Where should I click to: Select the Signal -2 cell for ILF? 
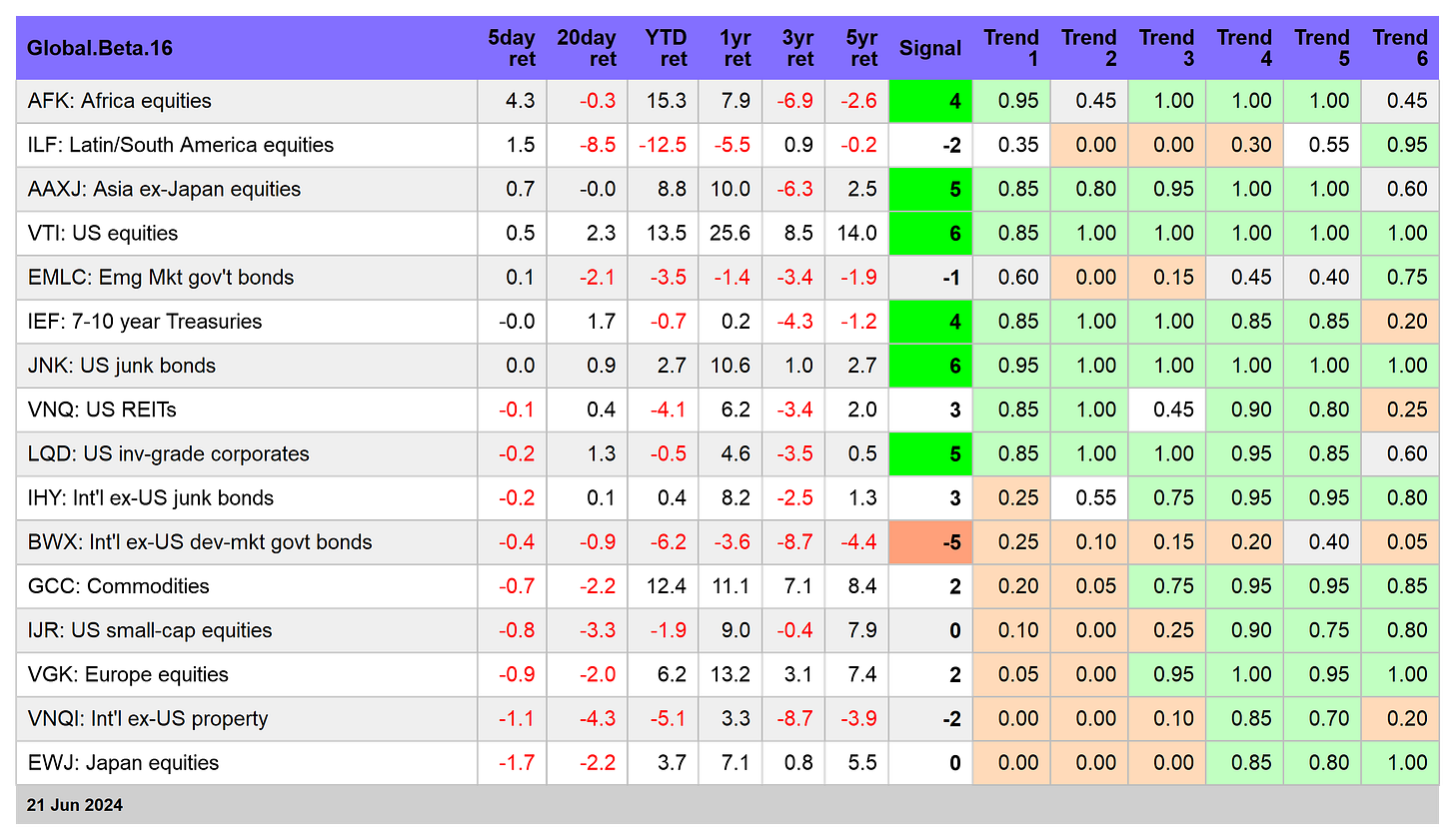(930, 145)
